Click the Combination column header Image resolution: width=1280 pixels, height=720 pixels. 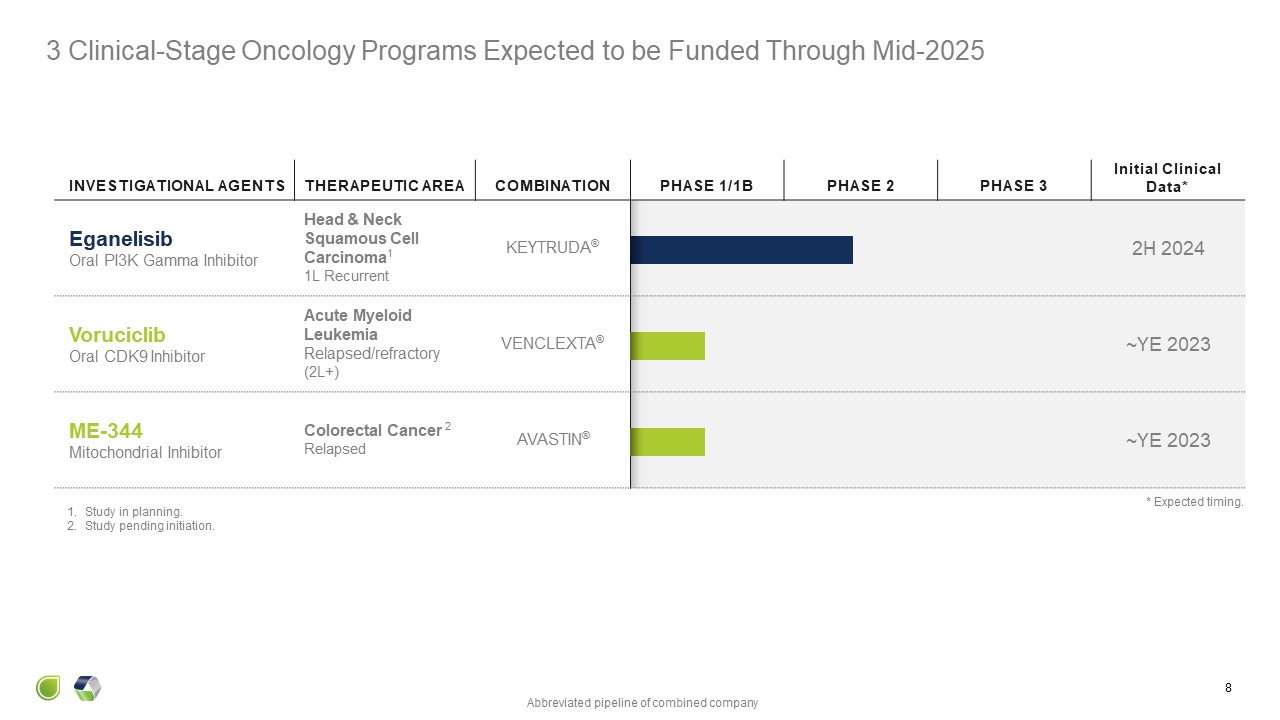552,186
